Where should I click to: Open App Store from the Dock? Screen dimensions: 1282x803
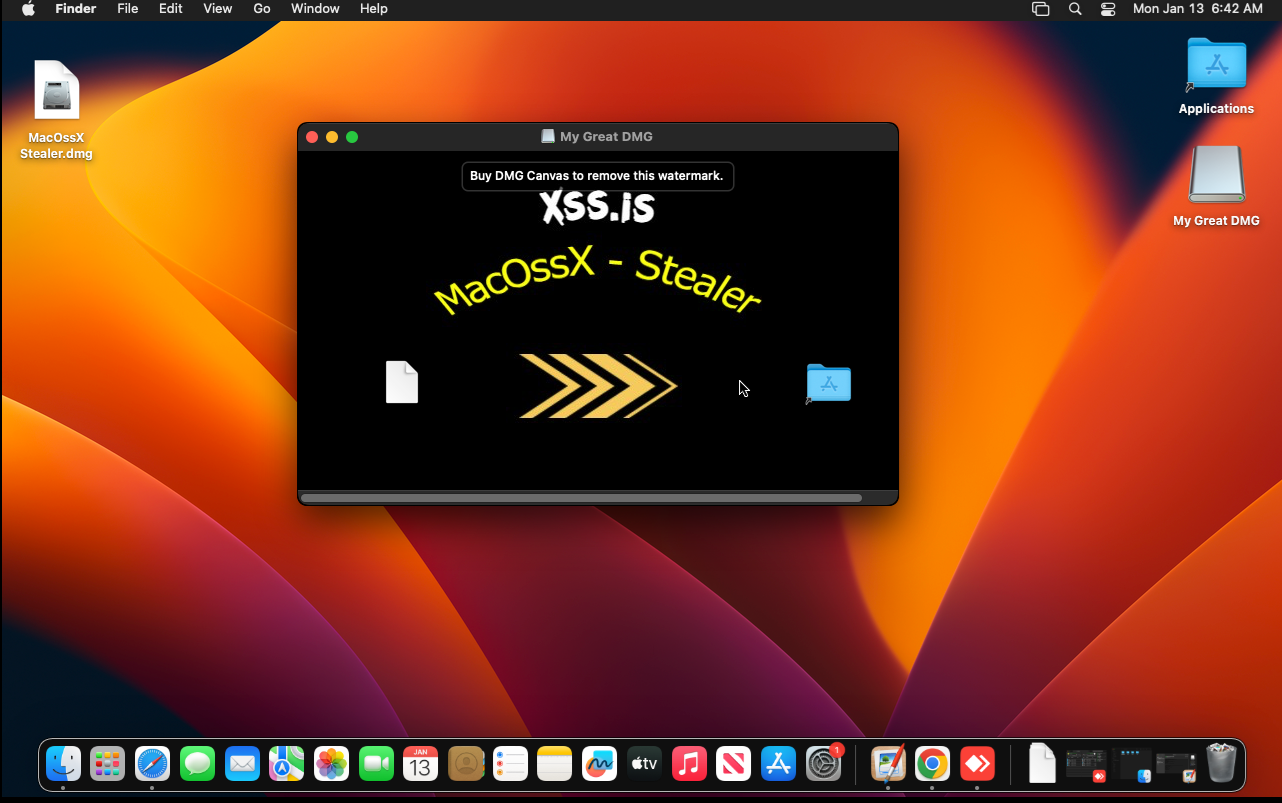tap(778, 765)
